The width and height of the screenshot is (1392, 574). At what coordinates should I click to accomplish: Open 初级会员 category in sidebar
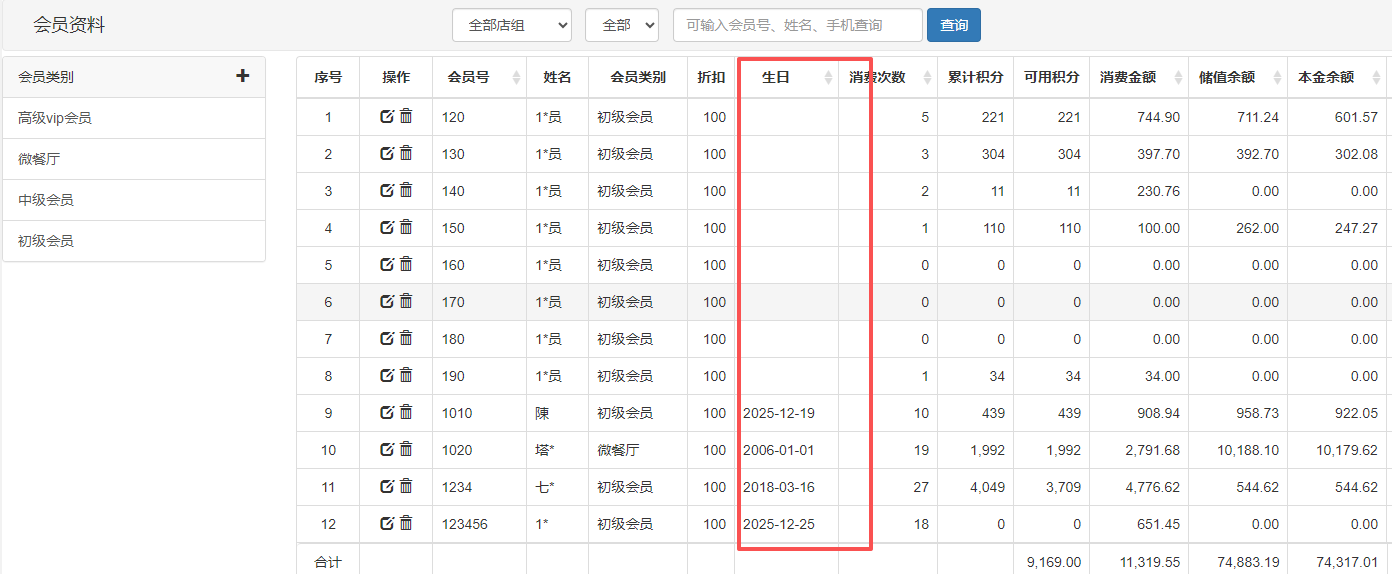pos(46,241)
